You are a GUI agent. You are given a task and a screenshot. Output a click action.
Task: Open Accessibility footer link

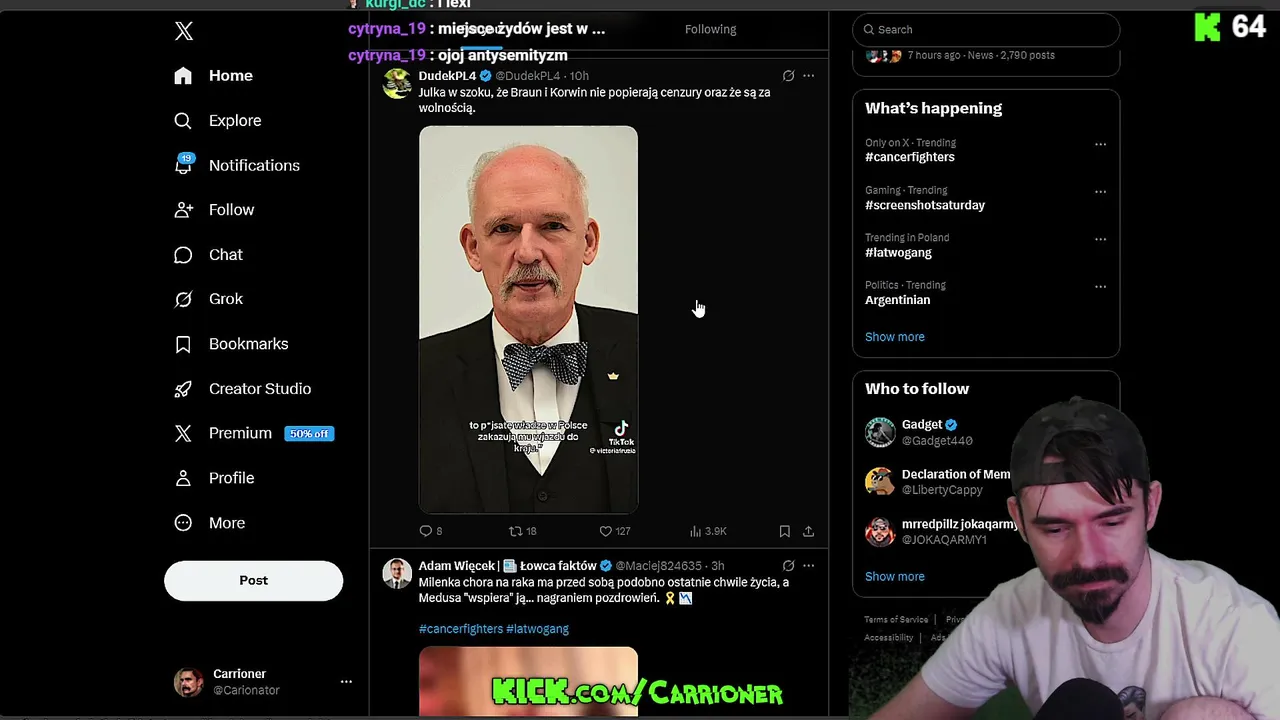[888, 638]
